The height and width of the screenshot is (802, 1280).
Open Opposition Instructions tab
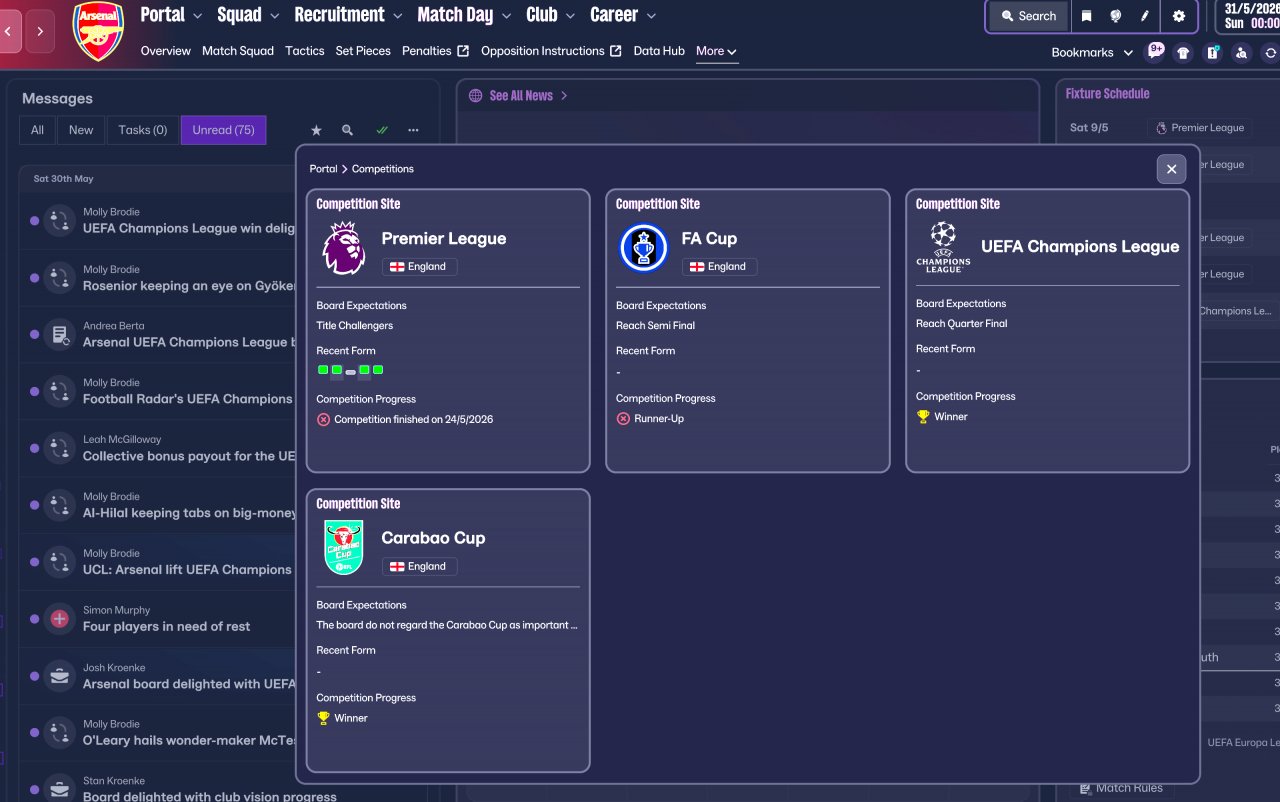(x=551, y=51)
